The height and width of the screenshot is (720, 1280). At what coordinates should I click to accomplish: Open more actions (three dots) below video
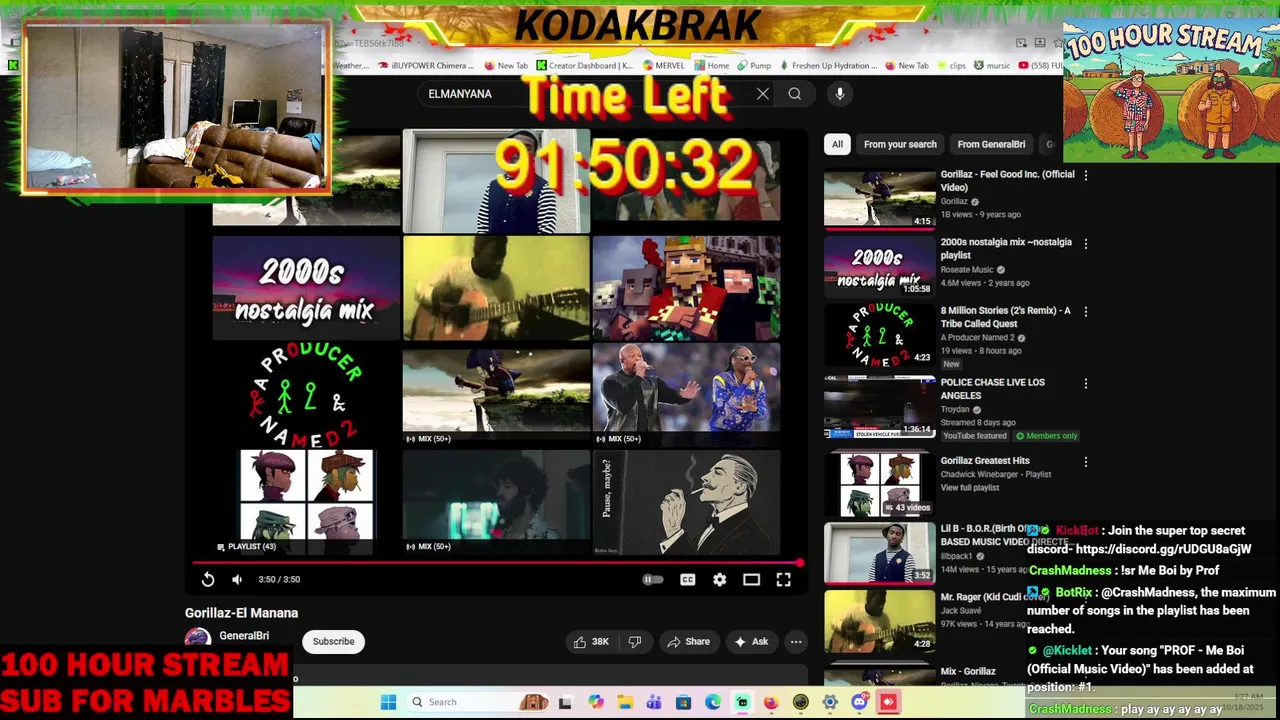coord(796,642)
